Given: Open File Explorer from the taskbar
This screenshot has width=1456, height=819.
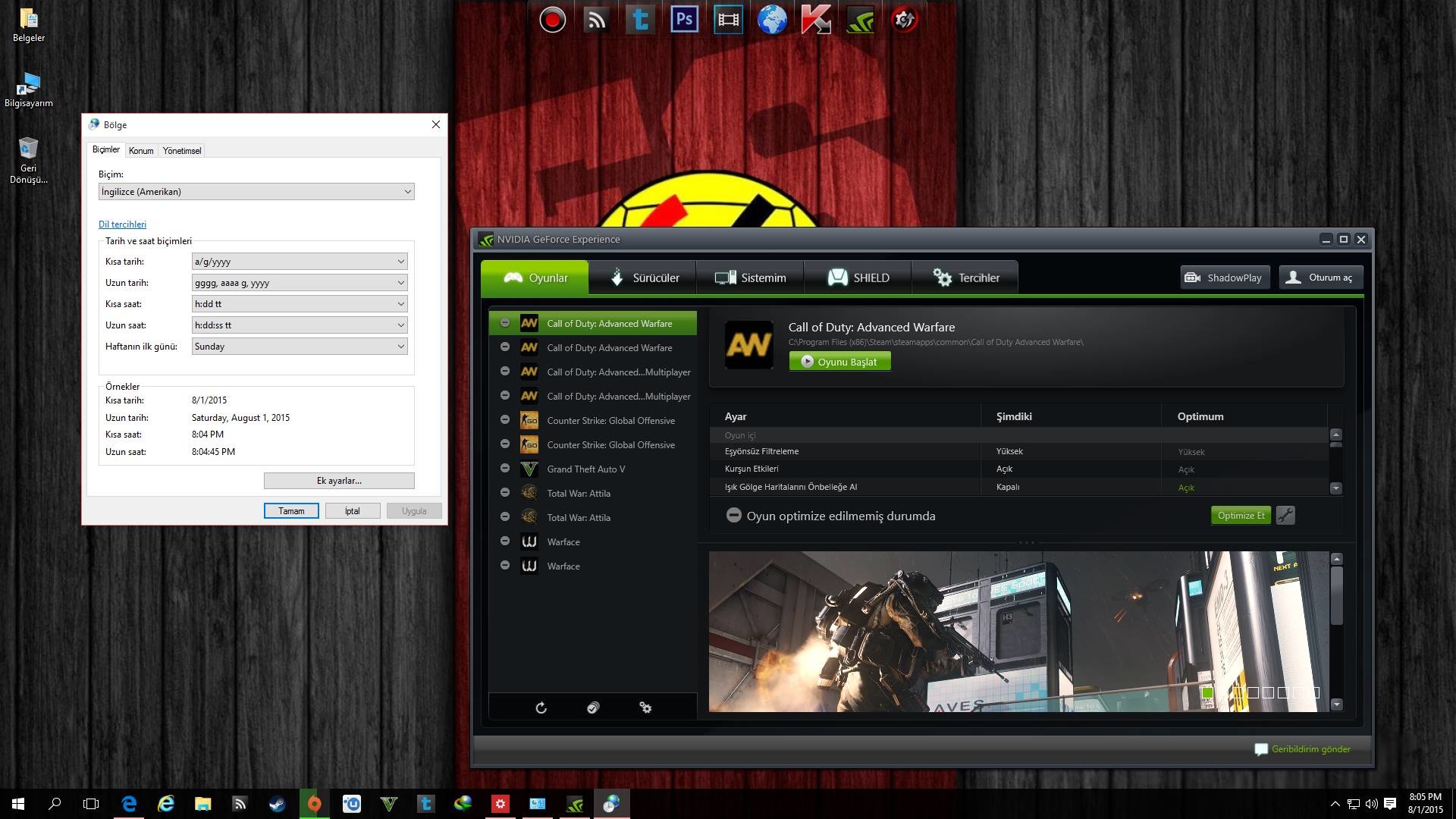Looking at the screenshot, I should pyautogui.click(x=202, y=804).
